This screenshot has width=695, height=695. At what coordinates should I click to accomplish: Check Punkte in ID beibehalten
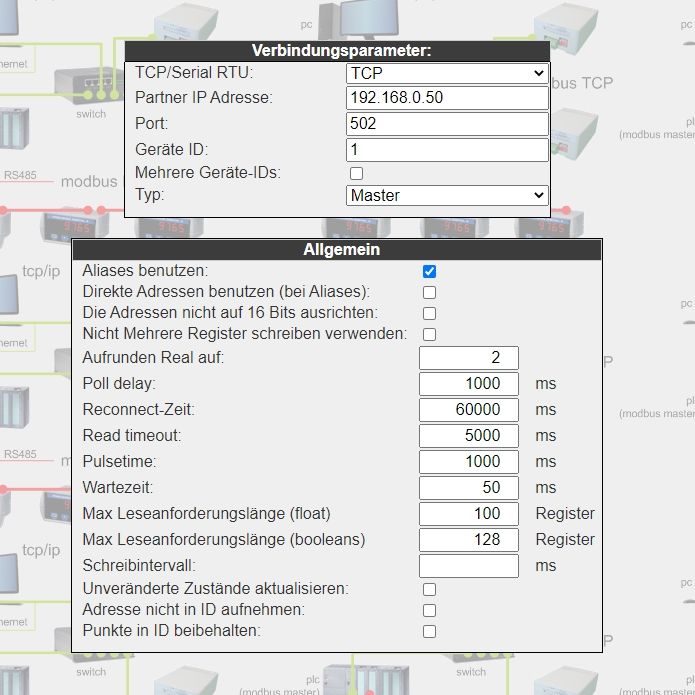[429, 631]
